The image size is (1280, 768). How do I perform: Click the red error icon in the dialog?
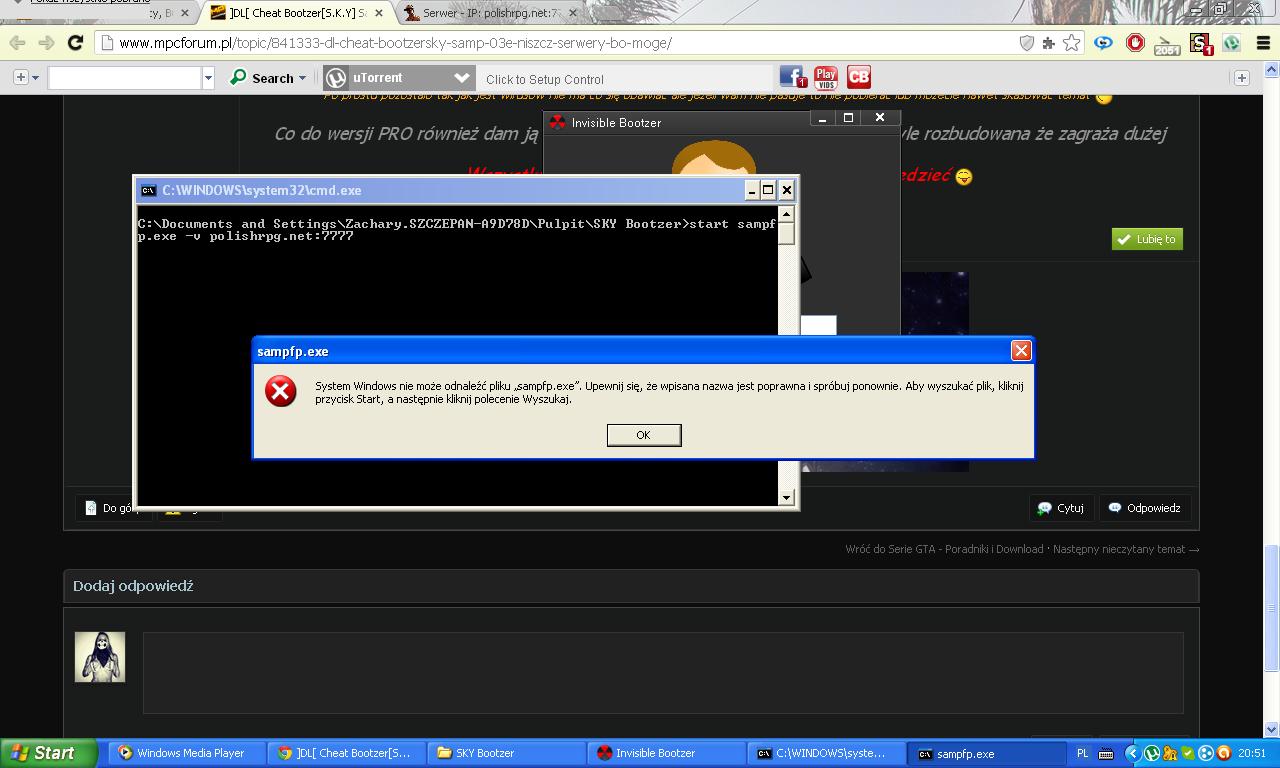click(281, 391)
